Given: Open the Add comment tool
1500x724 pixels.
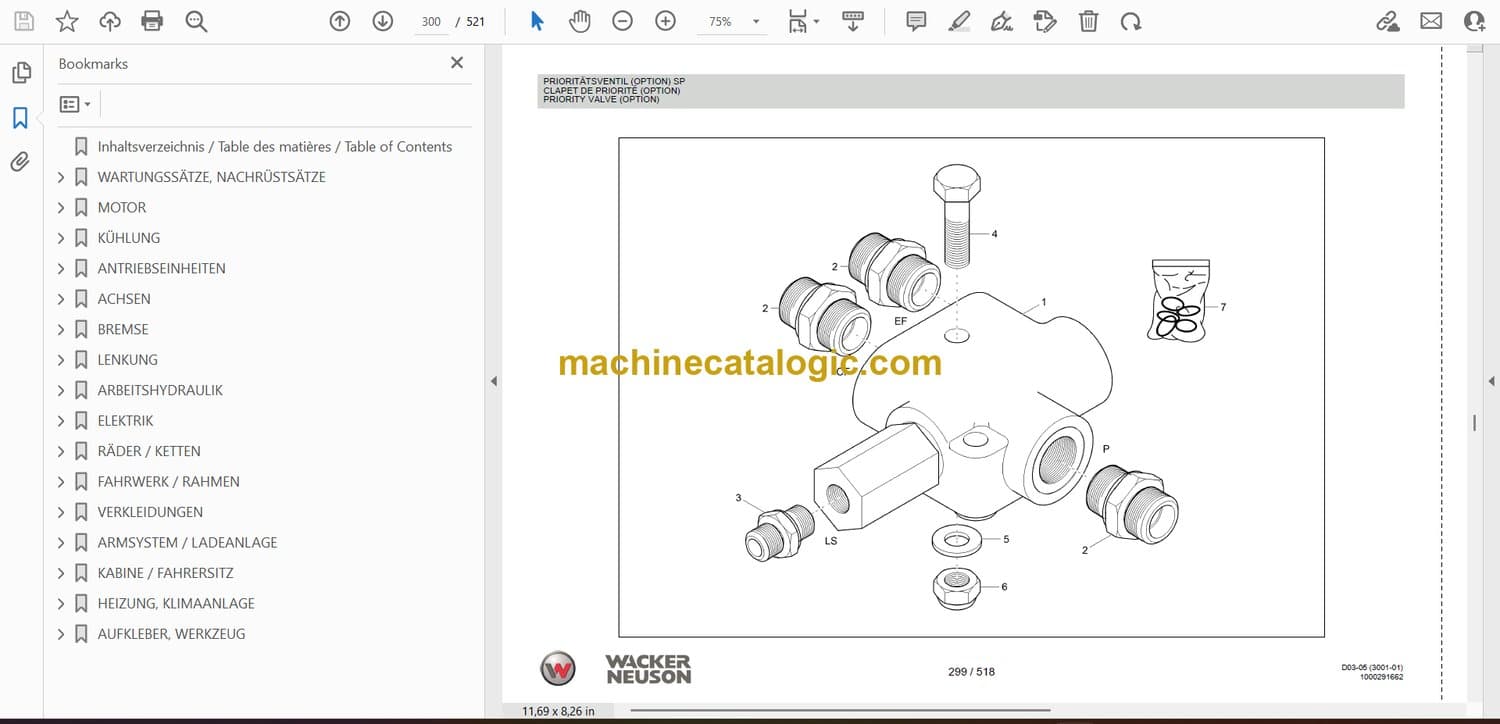Looking at the screenshot, I should coord(915,21).
